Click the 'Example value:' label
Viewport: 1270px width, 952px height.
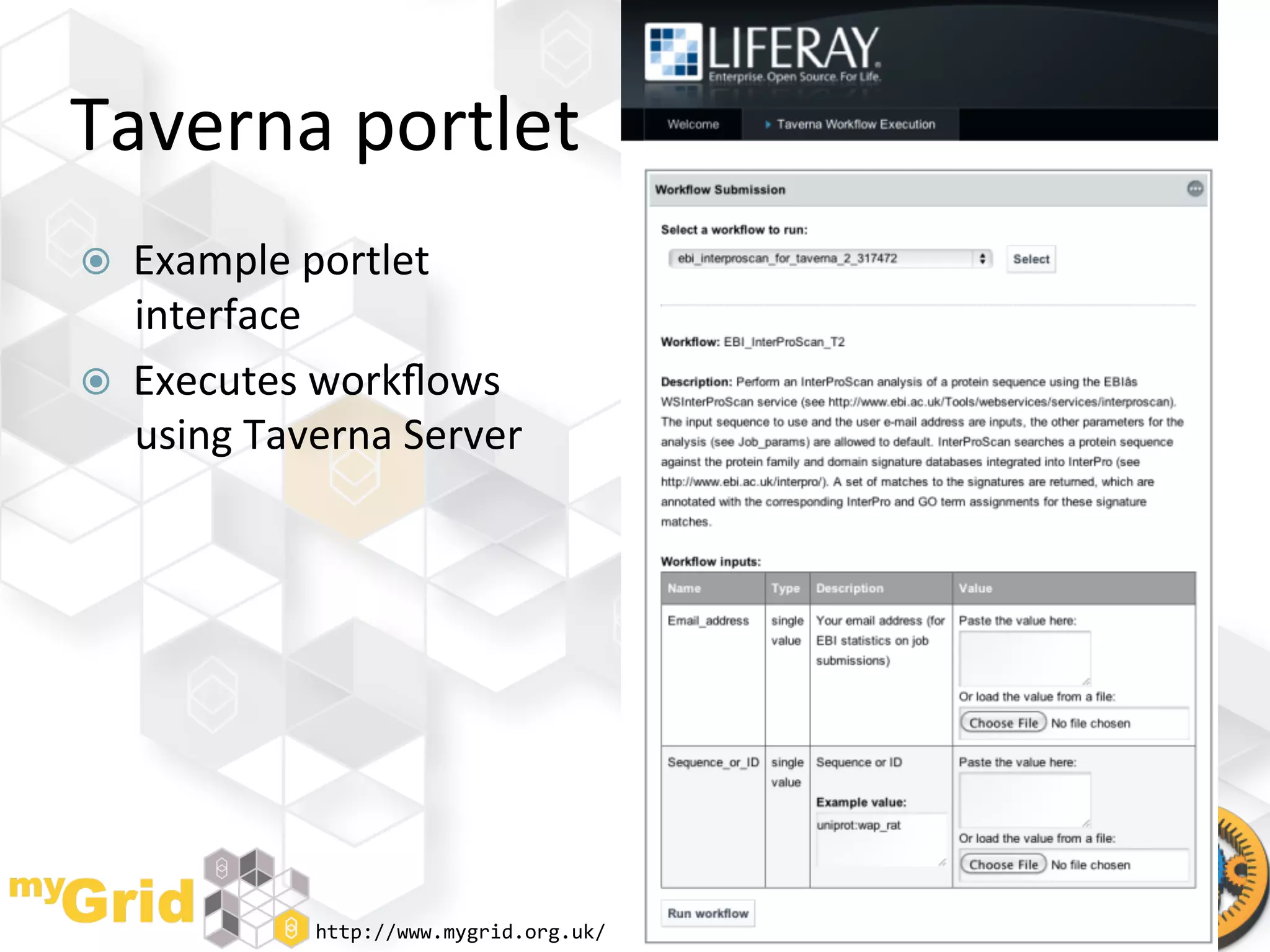click(x=861, y=802)
